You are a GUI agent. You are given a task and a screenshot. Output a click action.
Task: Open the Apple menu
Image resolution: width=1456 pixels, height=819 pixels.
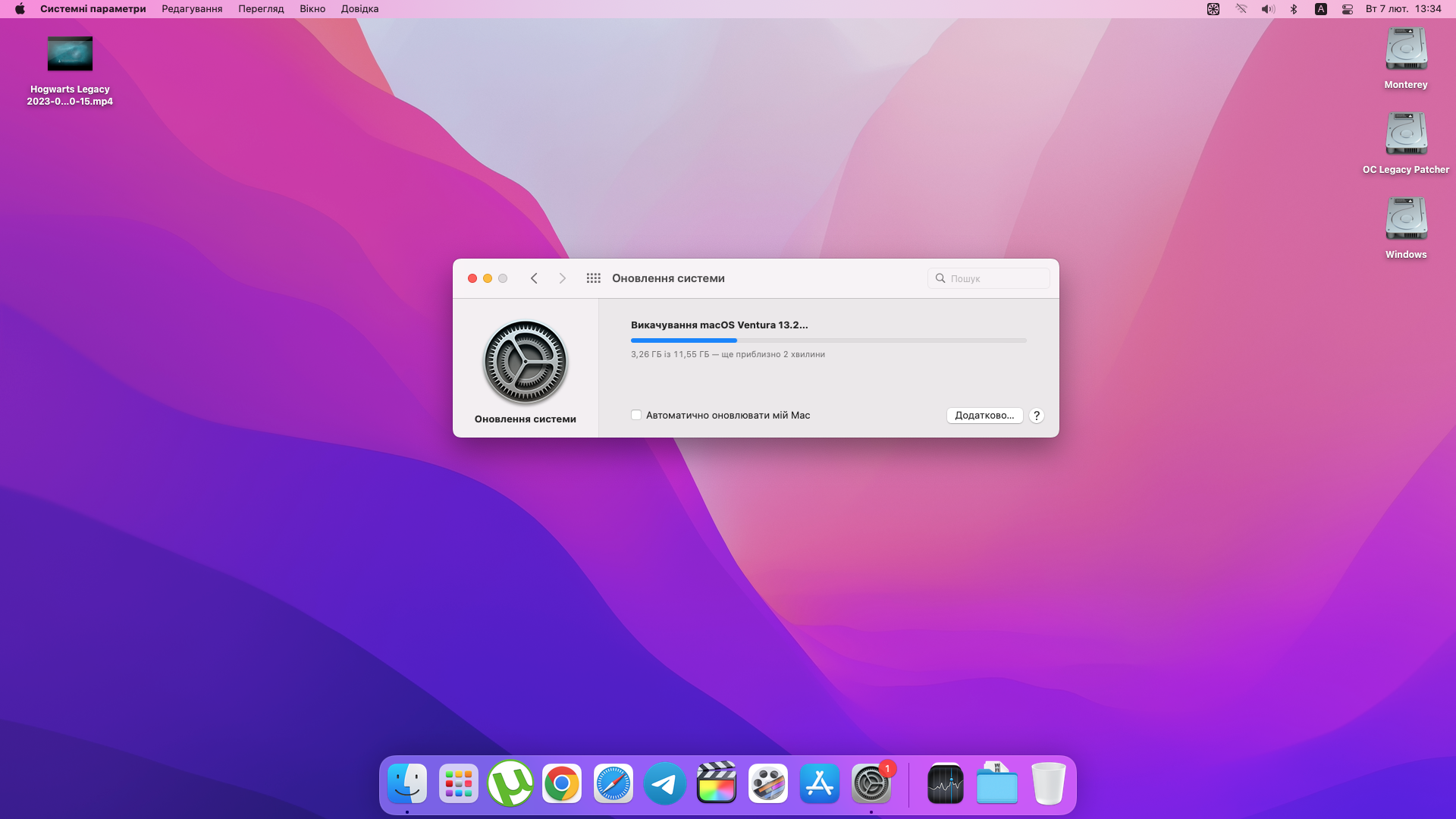click(20, 9)
